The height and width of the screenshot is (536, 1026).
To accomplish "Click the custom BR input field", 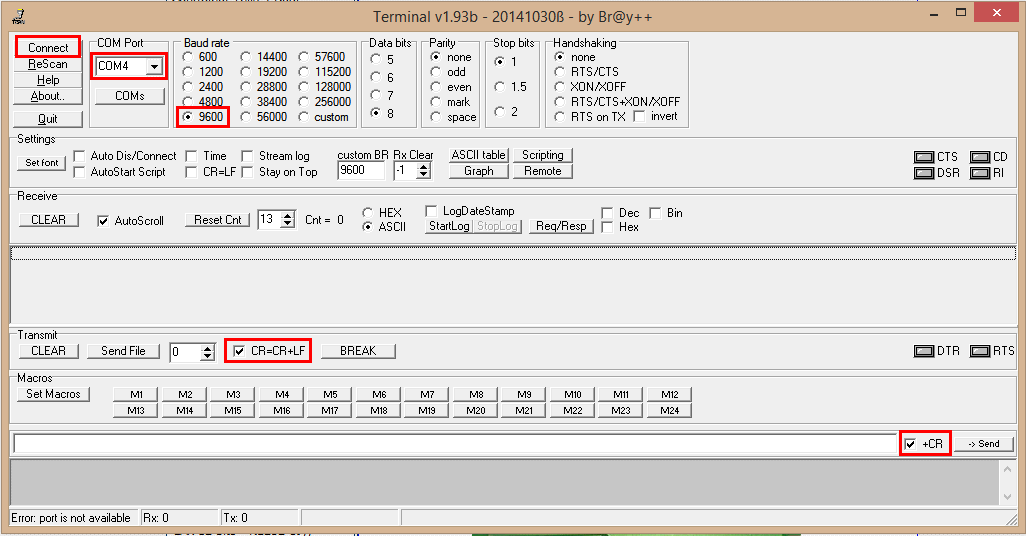I will (x=361, y=171).
